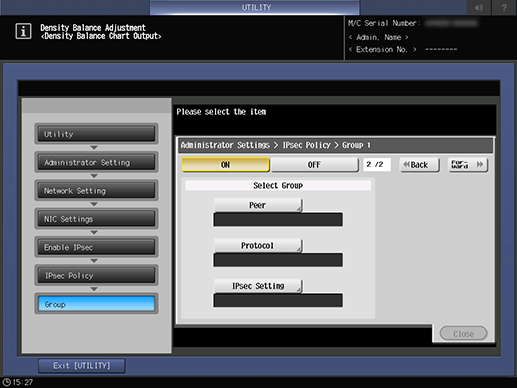
Task: Select the highlighted Group menu item
Action: (x=96, y=304)
